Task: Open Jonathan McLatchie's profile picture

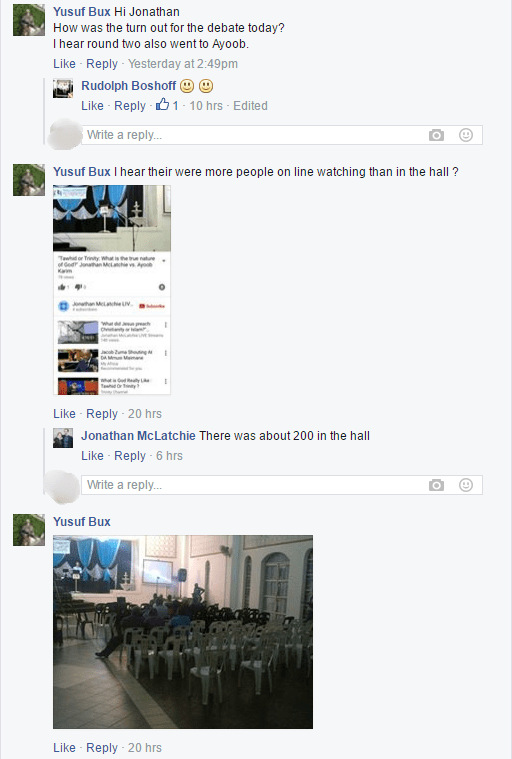Action: tap(63, 438)
